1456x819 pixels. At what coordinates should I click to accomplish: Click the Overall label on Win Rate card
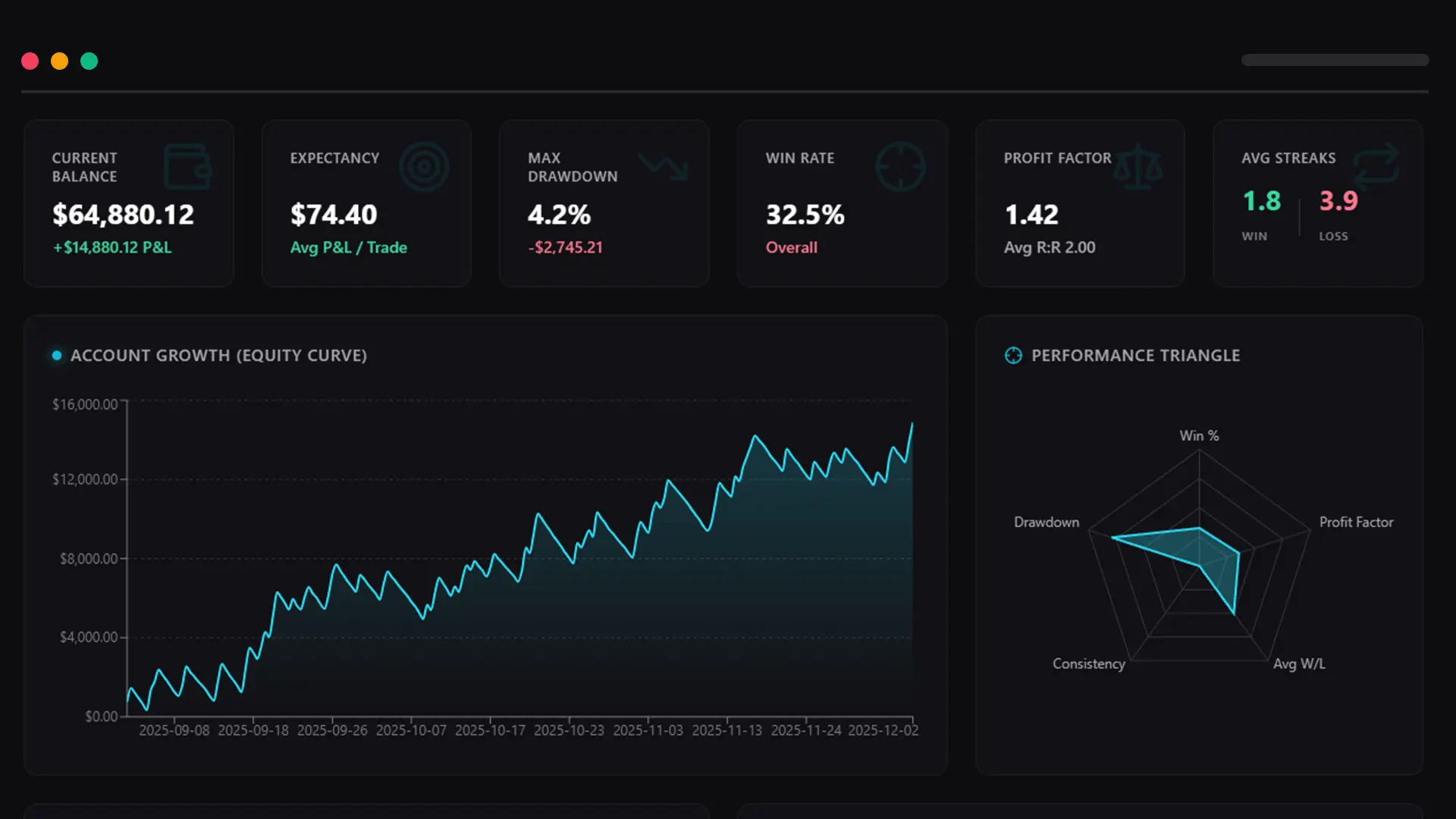[791, 247]
